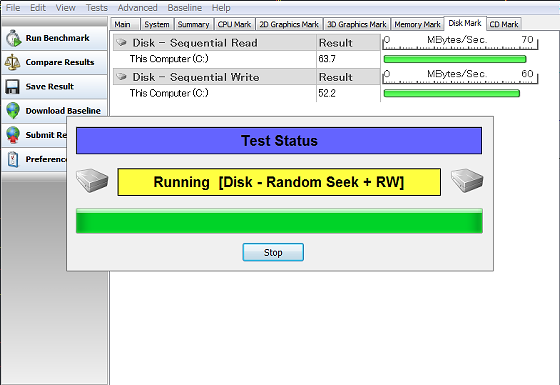The image size is (560, 385).
Task: Select the 52.2 write result value
Action: coord(327,93)
